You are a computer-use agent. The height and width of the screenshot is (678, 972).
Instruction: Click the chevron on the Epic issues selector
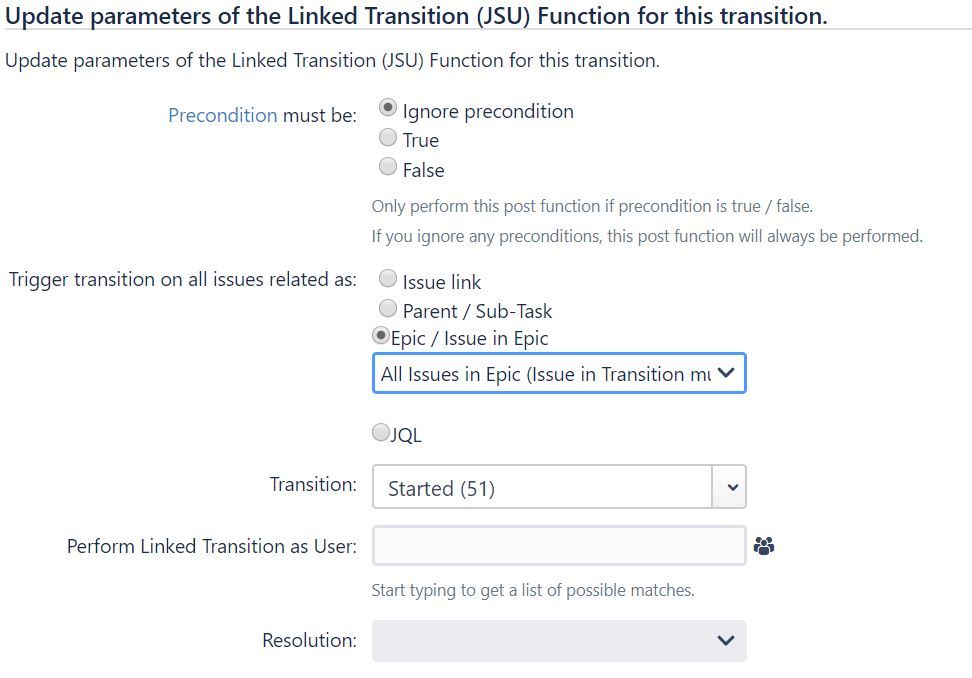point(728,373)
